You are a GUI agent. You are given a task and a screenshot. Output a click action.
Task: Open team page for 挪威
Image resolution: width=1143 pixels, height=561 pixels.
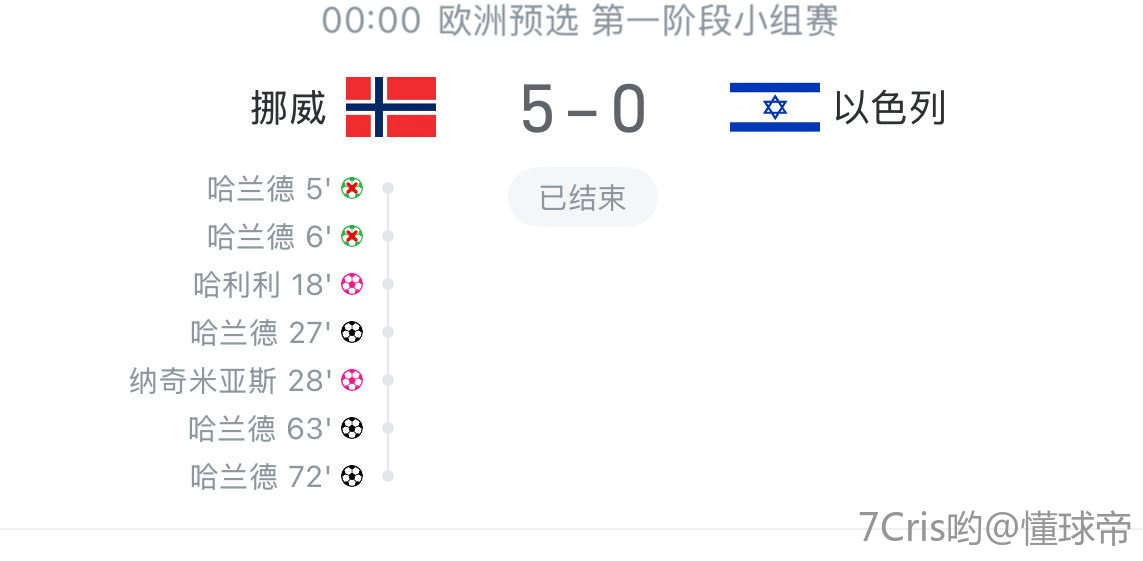coord(288,108)
